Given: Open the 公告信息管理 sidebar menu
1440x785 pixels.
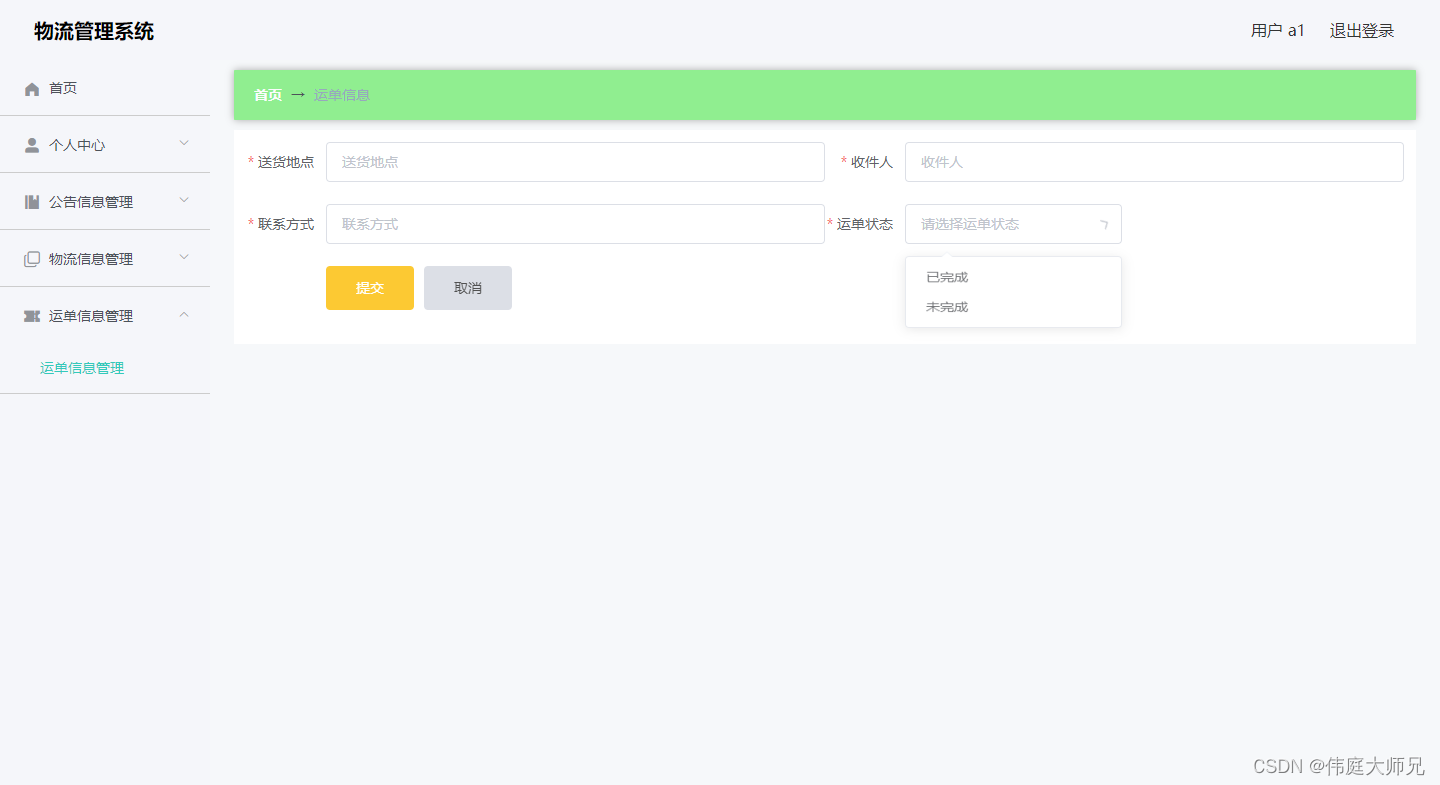Looking at the screenshot, I should pyautogui.click(x=105, y=202).
